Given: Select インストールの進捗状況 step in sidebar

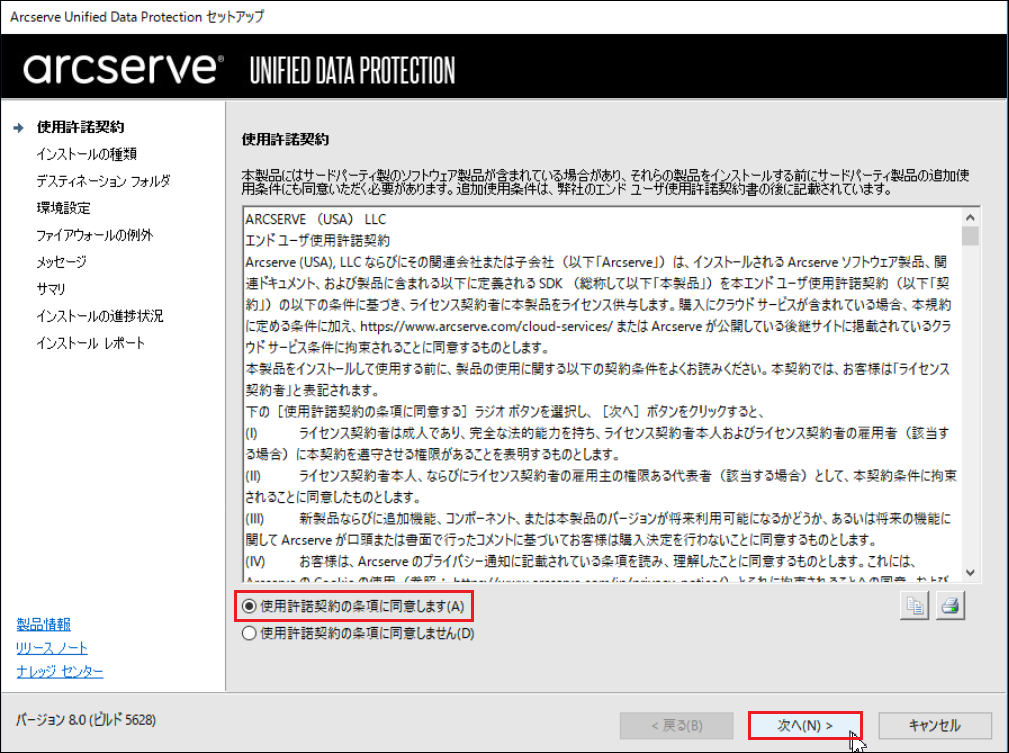Looking at the screenshot, I should (100, 316).
